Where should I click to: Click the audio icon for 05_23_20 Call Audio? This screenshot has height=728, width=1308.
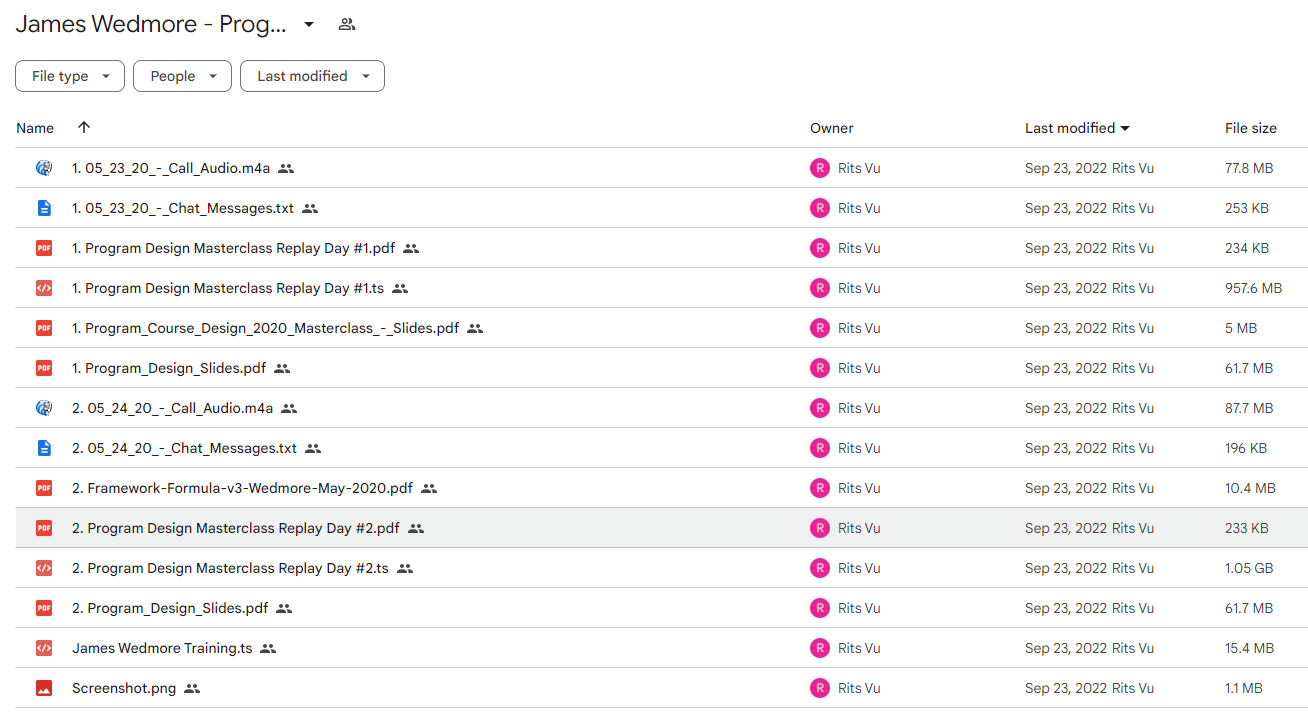pos(44,168)
